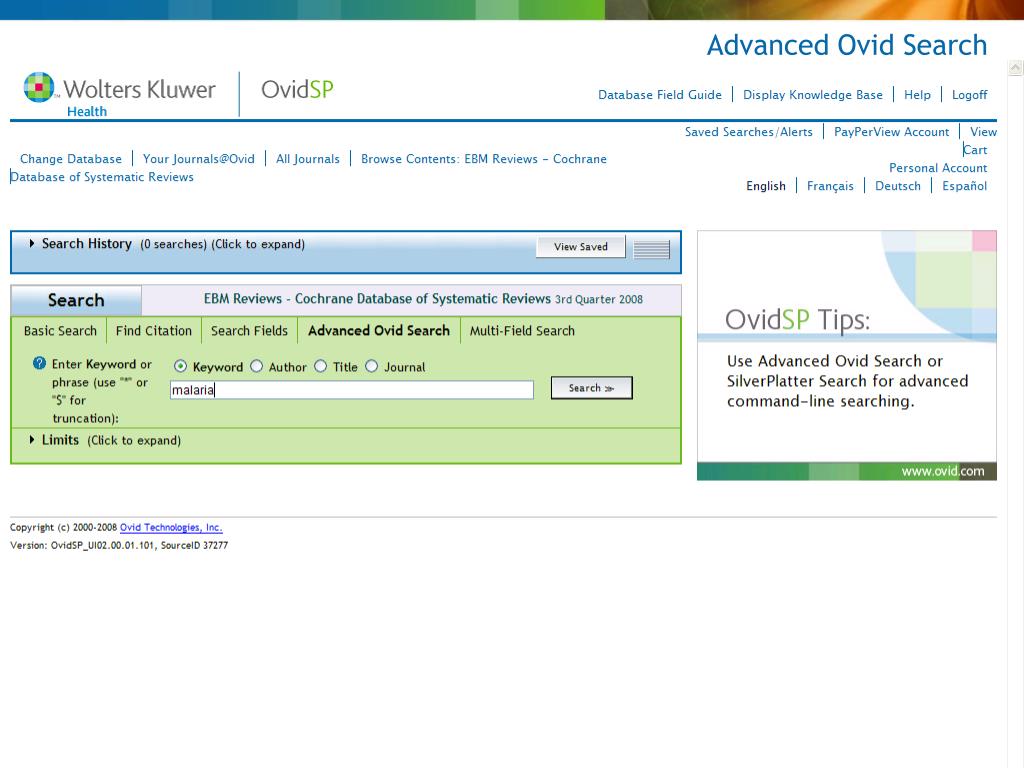Select the Advanced Ovid Search tab

(x=379, y=330)
